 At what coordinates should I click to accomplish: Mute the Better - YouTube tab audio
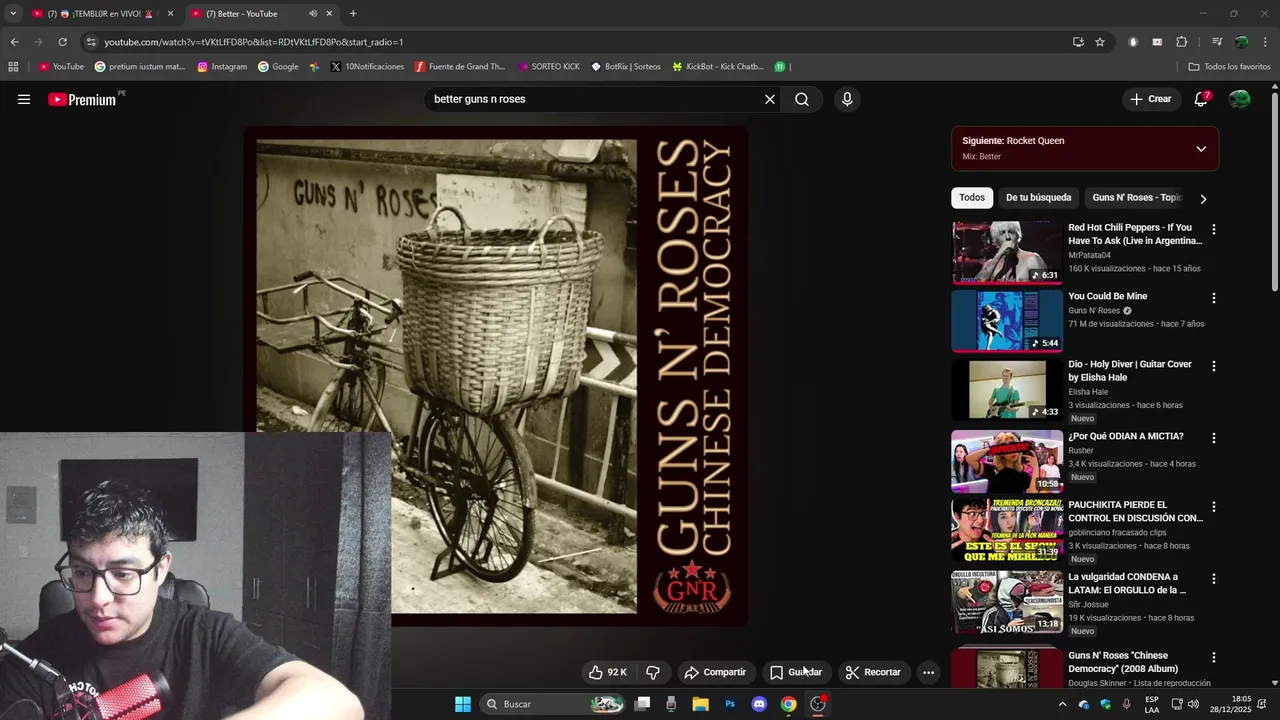pyautogui.click(x=313, y=14)
